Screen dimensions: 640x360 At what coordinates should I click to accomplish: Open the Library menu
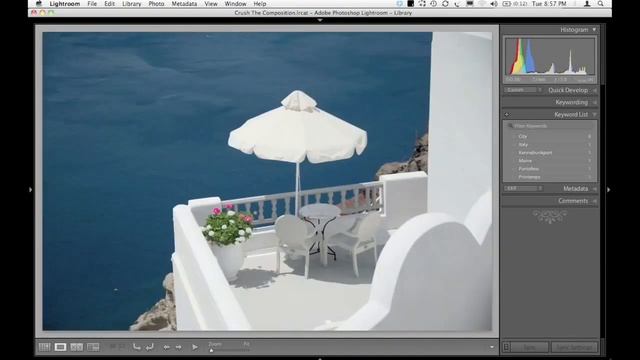tap(131, 4)
